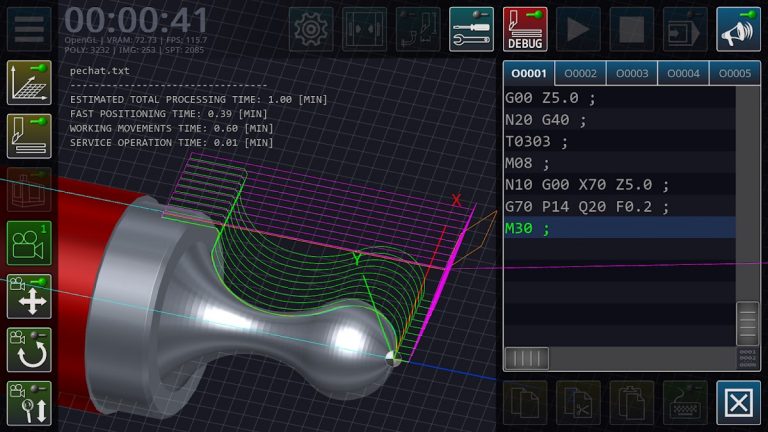The height and width of the screenshot is (432, 768).
Task: Toggle DEBUG mode
Action: pos(525,29)
